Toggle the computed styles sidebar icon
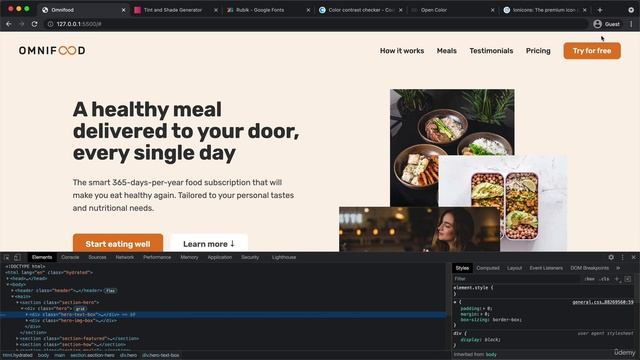 point(628,279)
